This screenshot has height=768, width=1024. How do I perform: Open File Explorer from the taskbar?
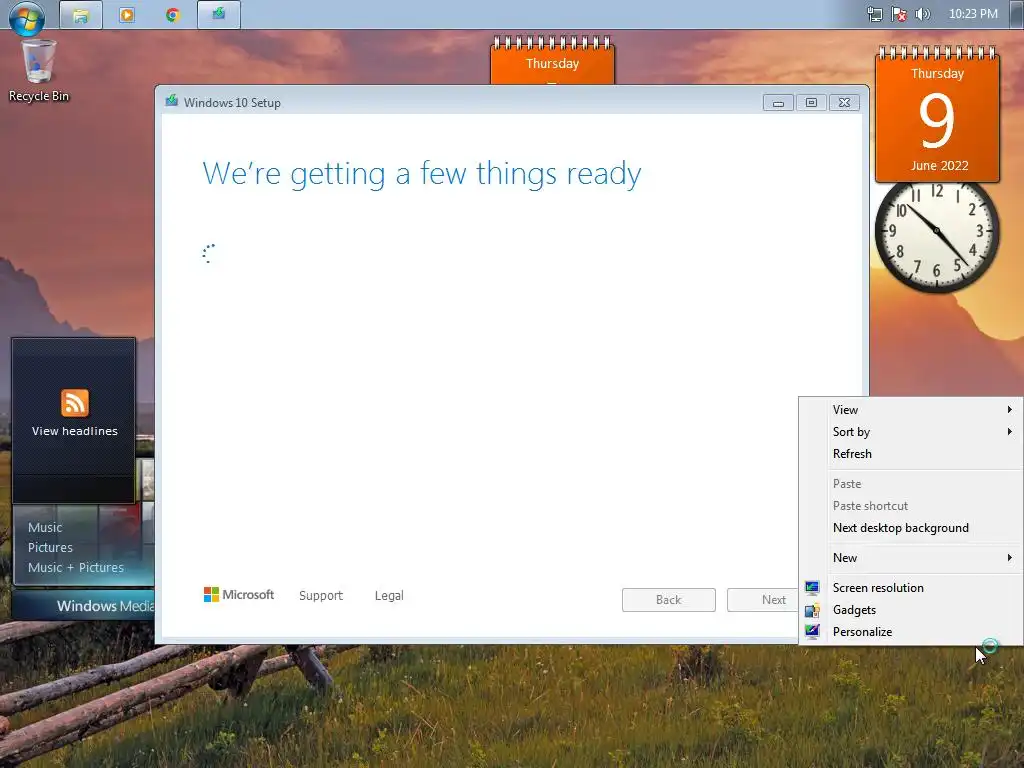click(x=81, y=14)
